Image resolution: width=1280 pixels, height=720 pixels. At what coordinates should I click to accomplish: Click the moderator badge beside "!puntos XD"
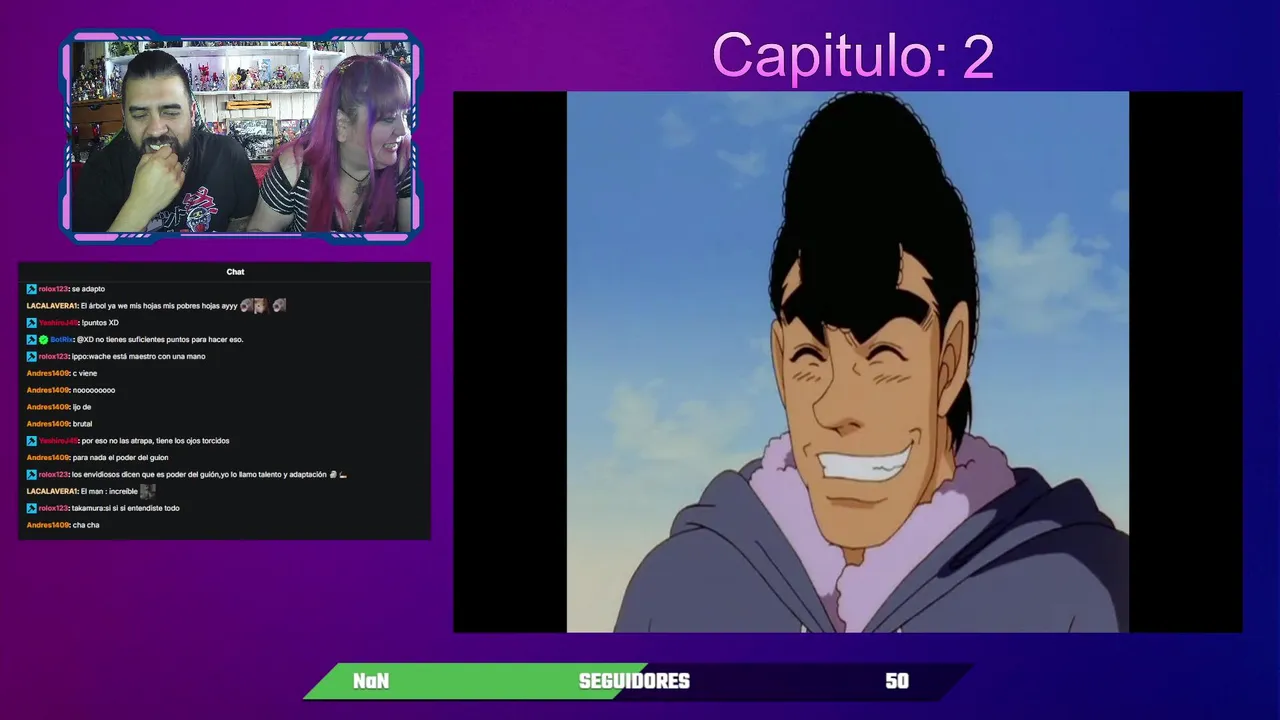[x=31, y=323]
